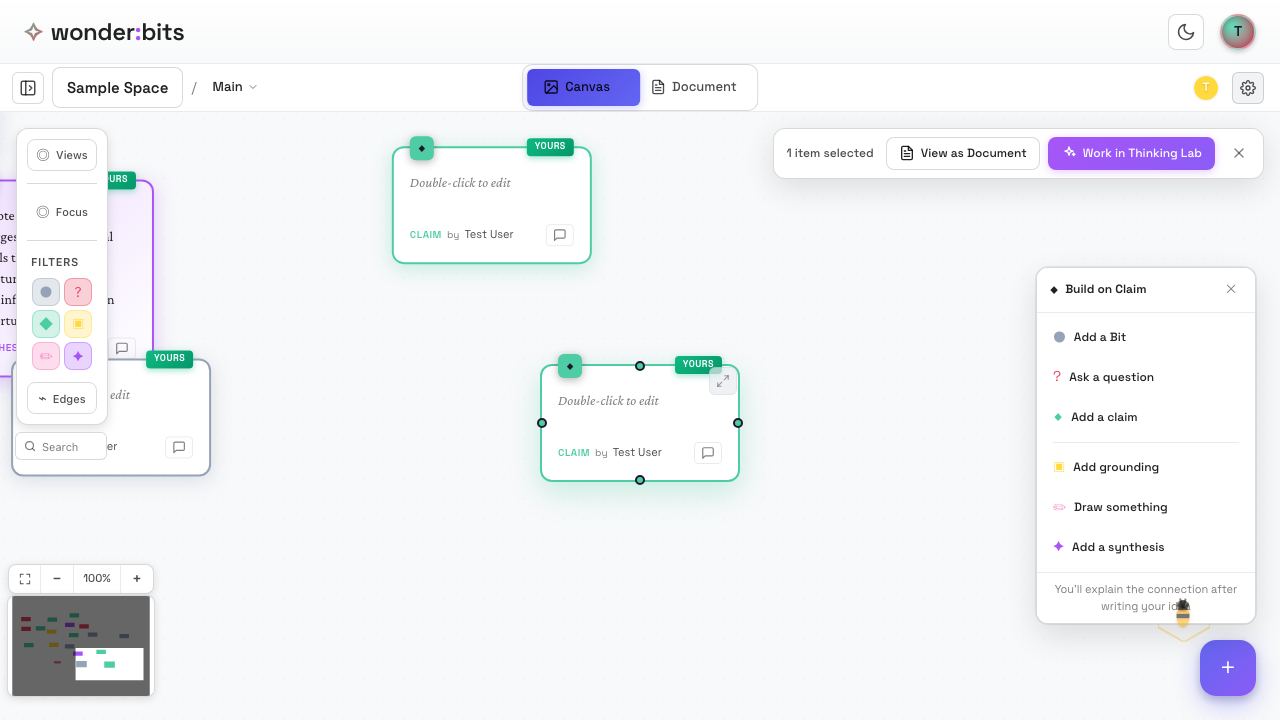The image size is (1280, 720).
Task: Toggle the Views option
Action: [62, 155]
